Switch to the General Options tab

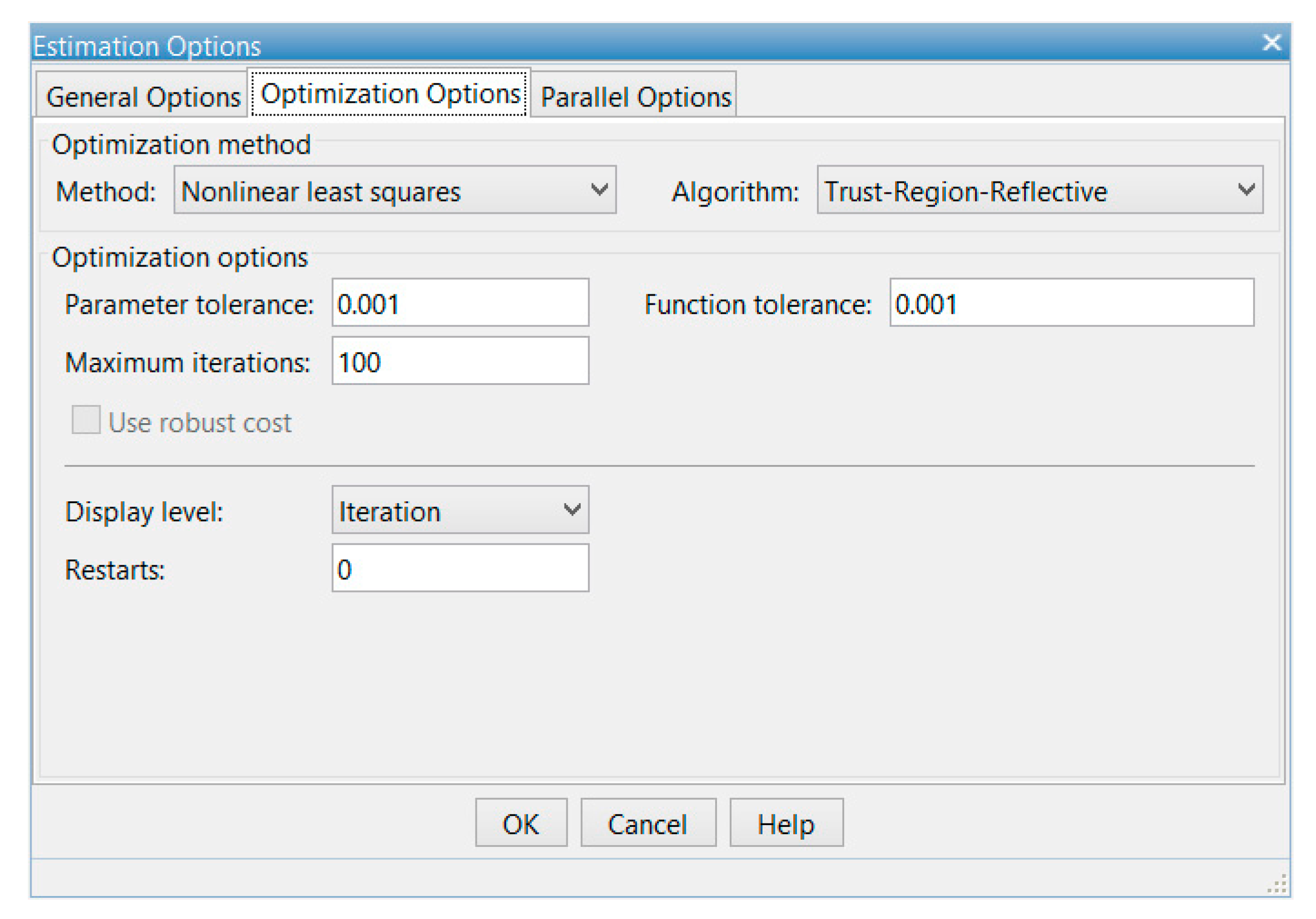coord(143,96)
